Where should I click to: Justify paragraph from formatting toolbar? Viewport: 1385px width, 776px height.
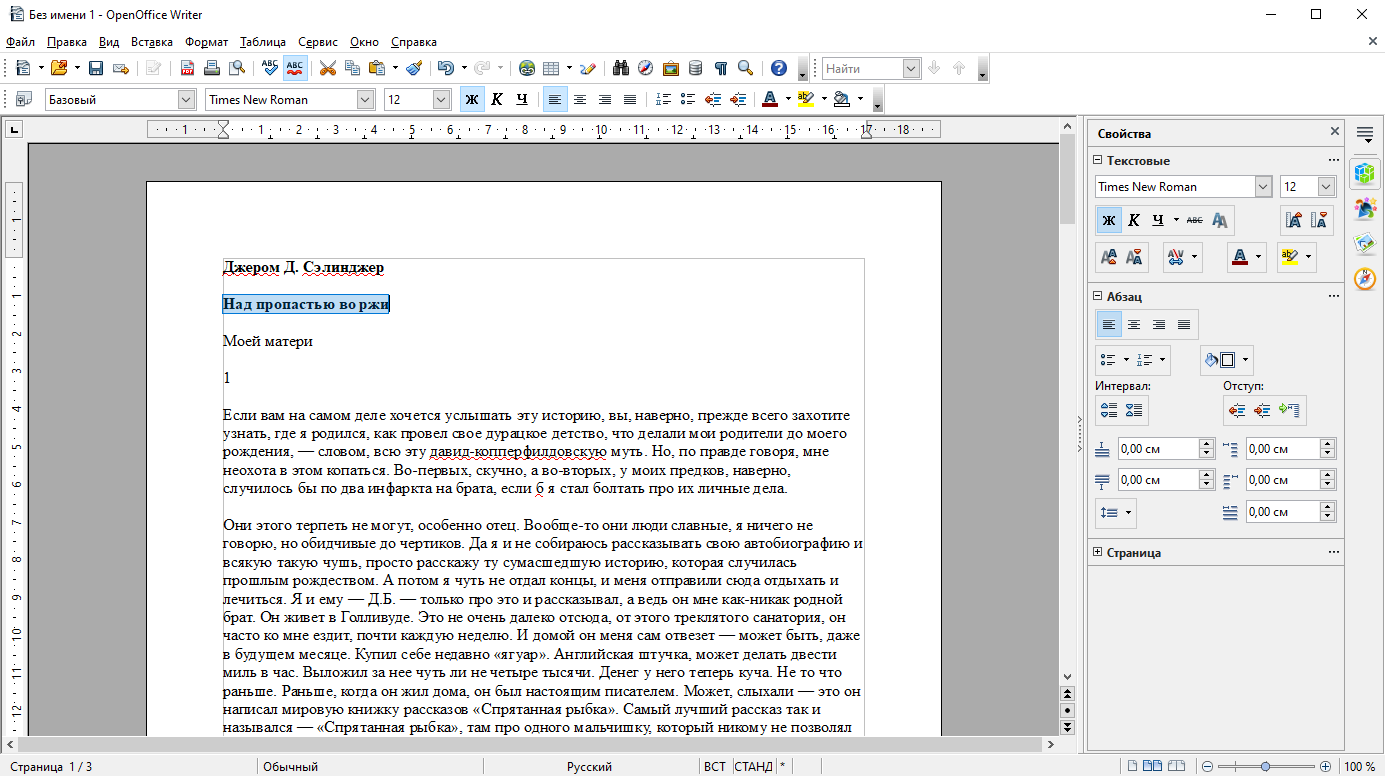pyautogui.click(x=630, y=99)
